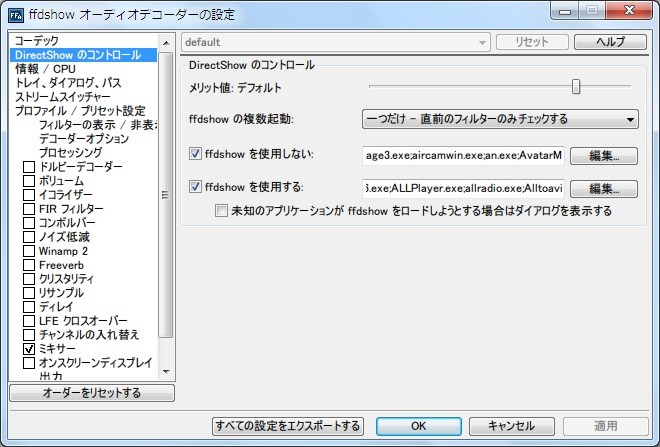Click the メリット値: デフォルト label
The width and height of the screenshot is (660, 447).
(235, 88)
